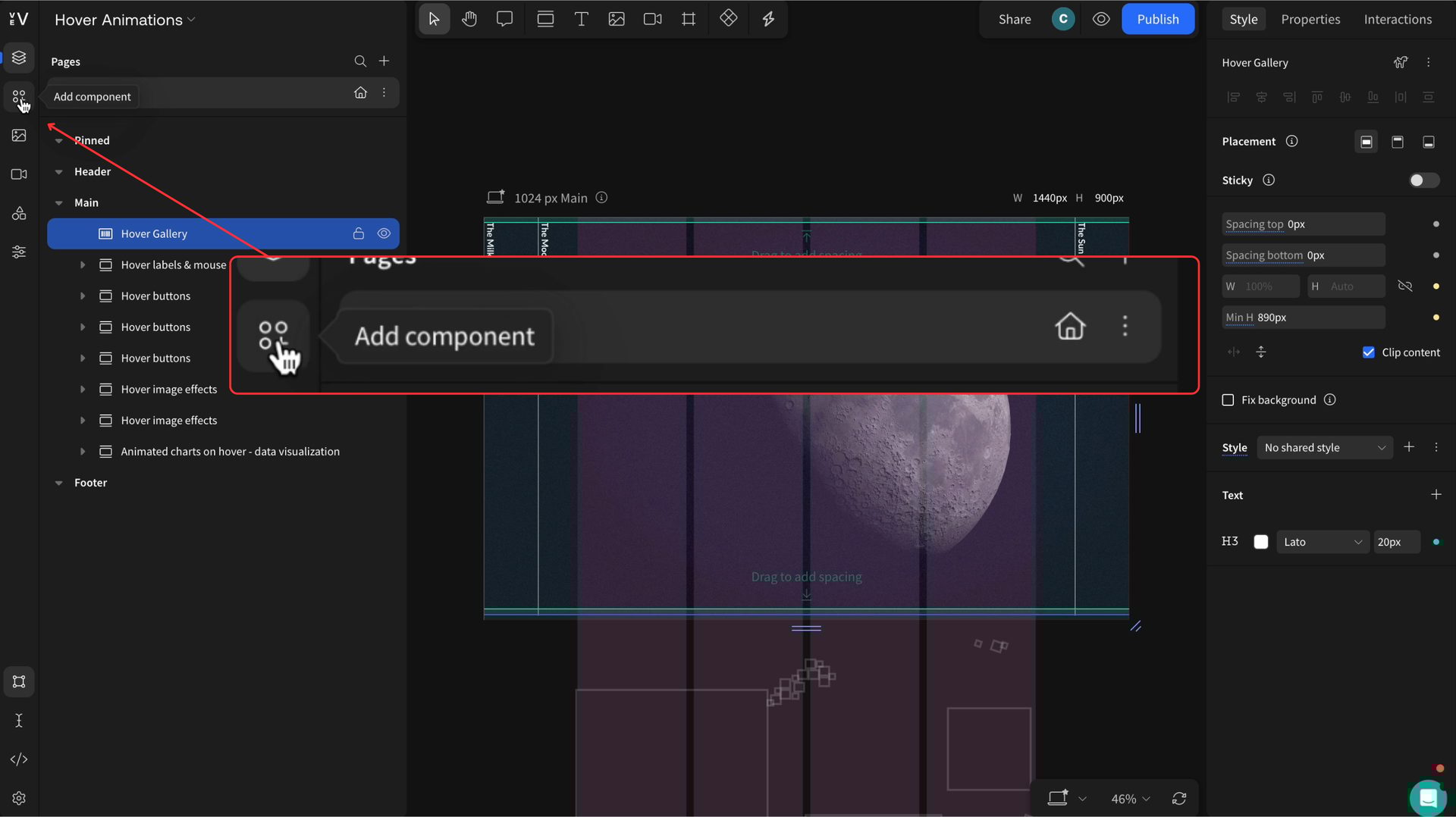Switch to the Style tab
Image resolution: width=1456 pixels, height=817 pixels.
[x=1244, y=19]
